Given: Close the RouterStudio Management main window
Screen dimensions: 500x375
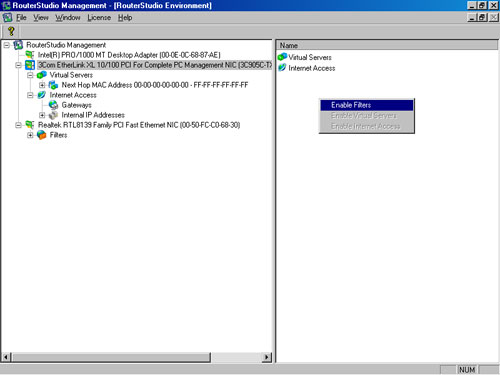Looking at the screenshot, I should 493,5.
